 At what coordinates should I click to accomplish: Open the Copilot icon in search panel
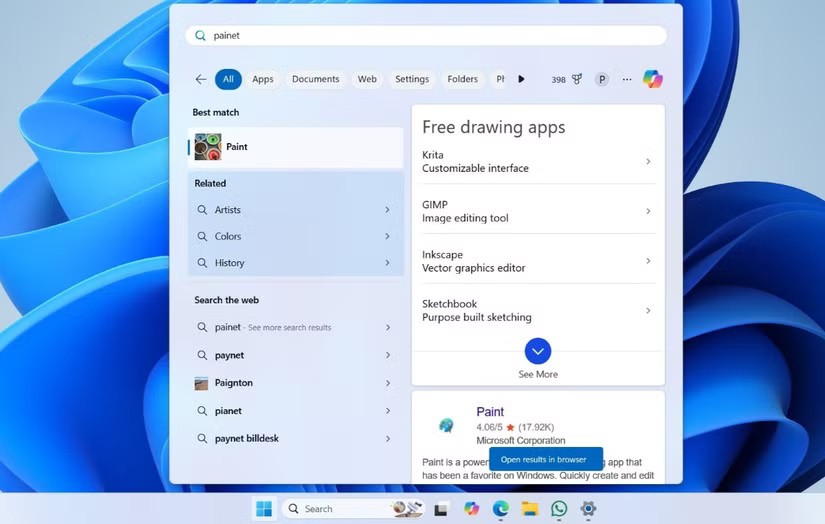click(x=652, y=79)
